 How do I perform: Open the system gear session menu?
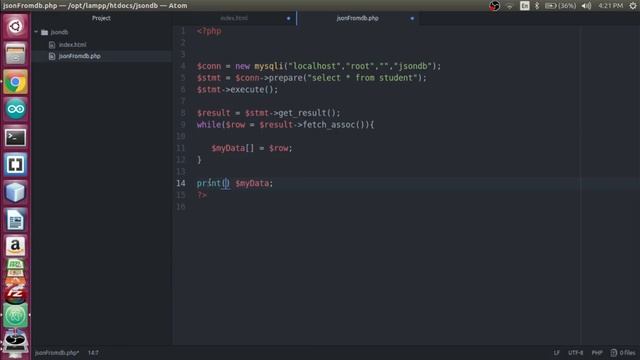(633, 6)
